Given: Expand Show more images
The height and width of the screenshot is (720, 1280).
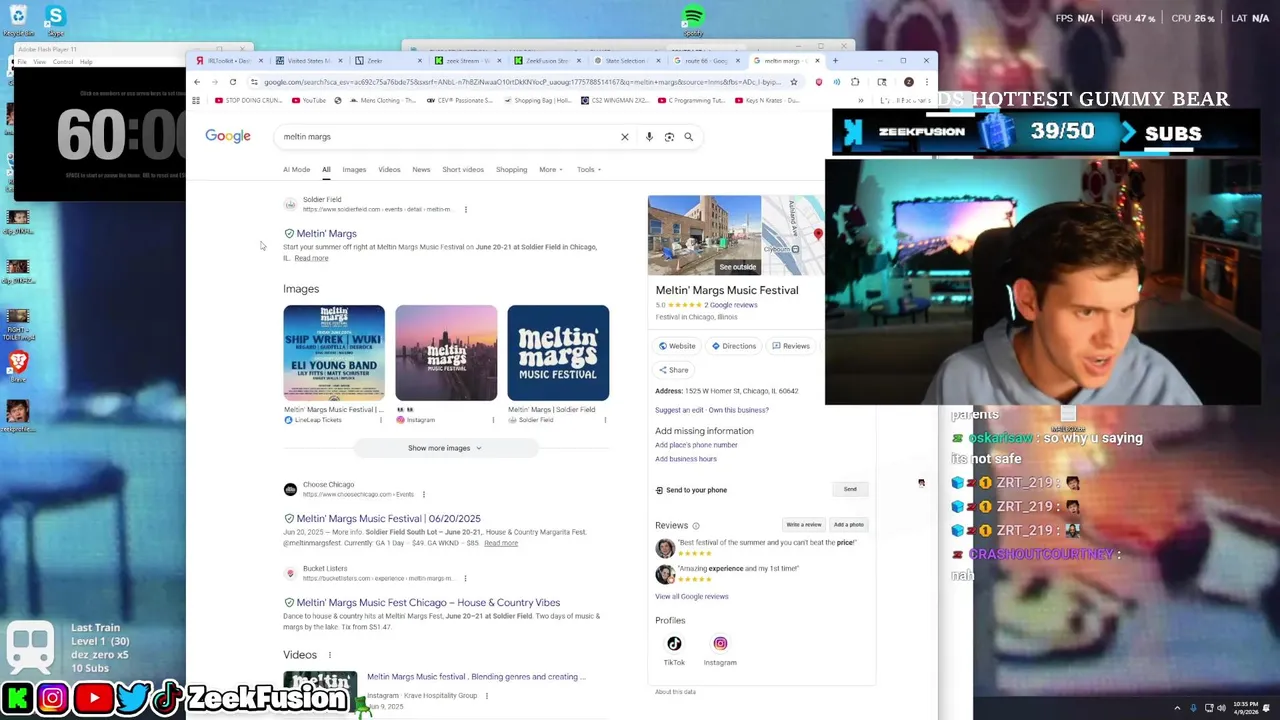Looking at the screenshot, I should point(444,448).
